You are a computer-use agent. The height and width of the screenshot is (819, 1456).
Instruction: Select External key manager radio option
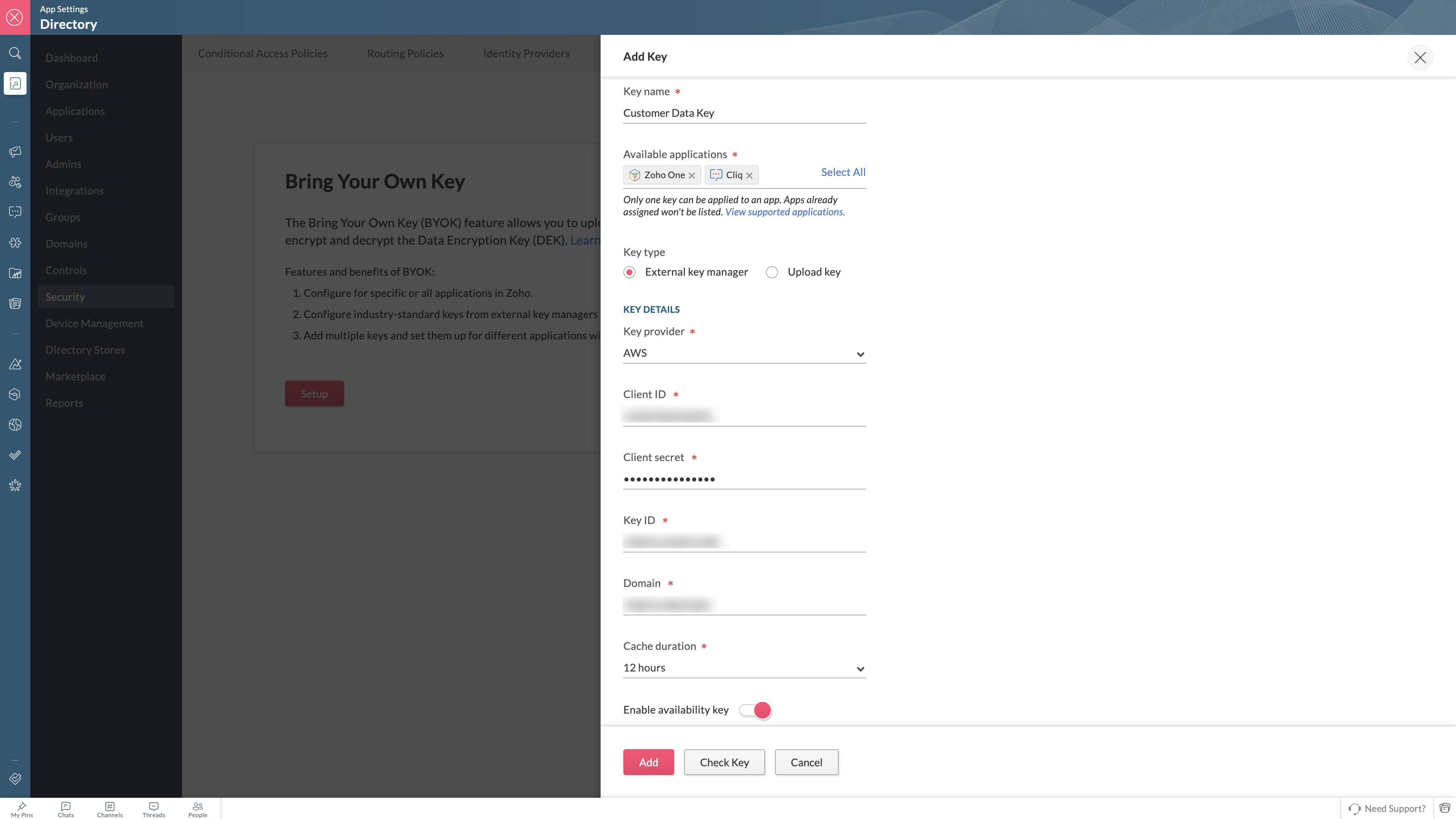coord(629,273)
